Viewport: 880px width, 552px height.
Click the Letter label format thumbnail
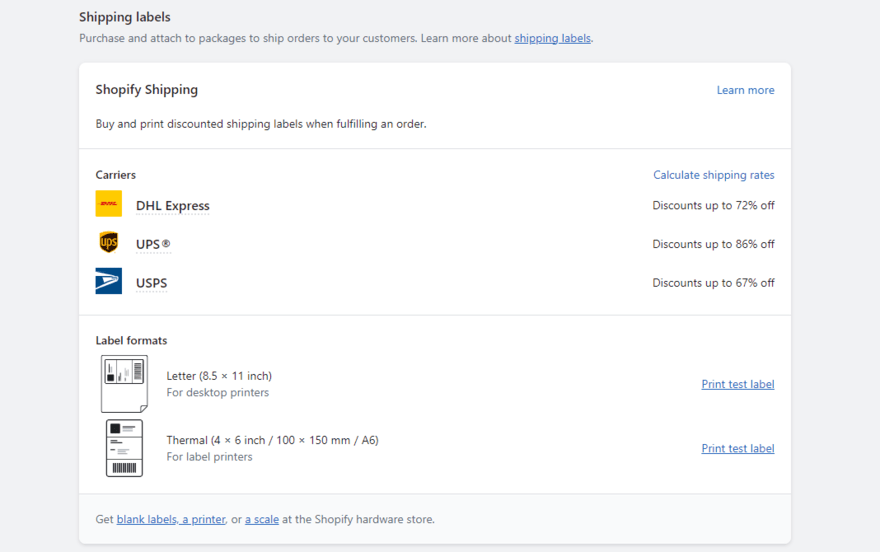coord(124,384)
